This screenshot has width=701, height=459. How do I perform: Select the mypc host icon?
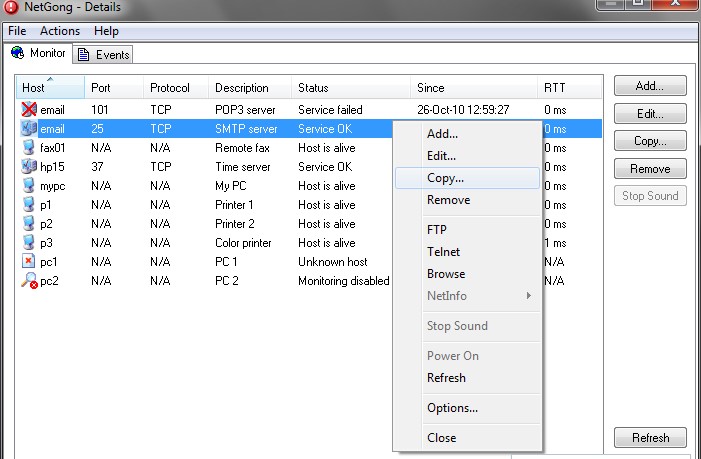point(28,186)
